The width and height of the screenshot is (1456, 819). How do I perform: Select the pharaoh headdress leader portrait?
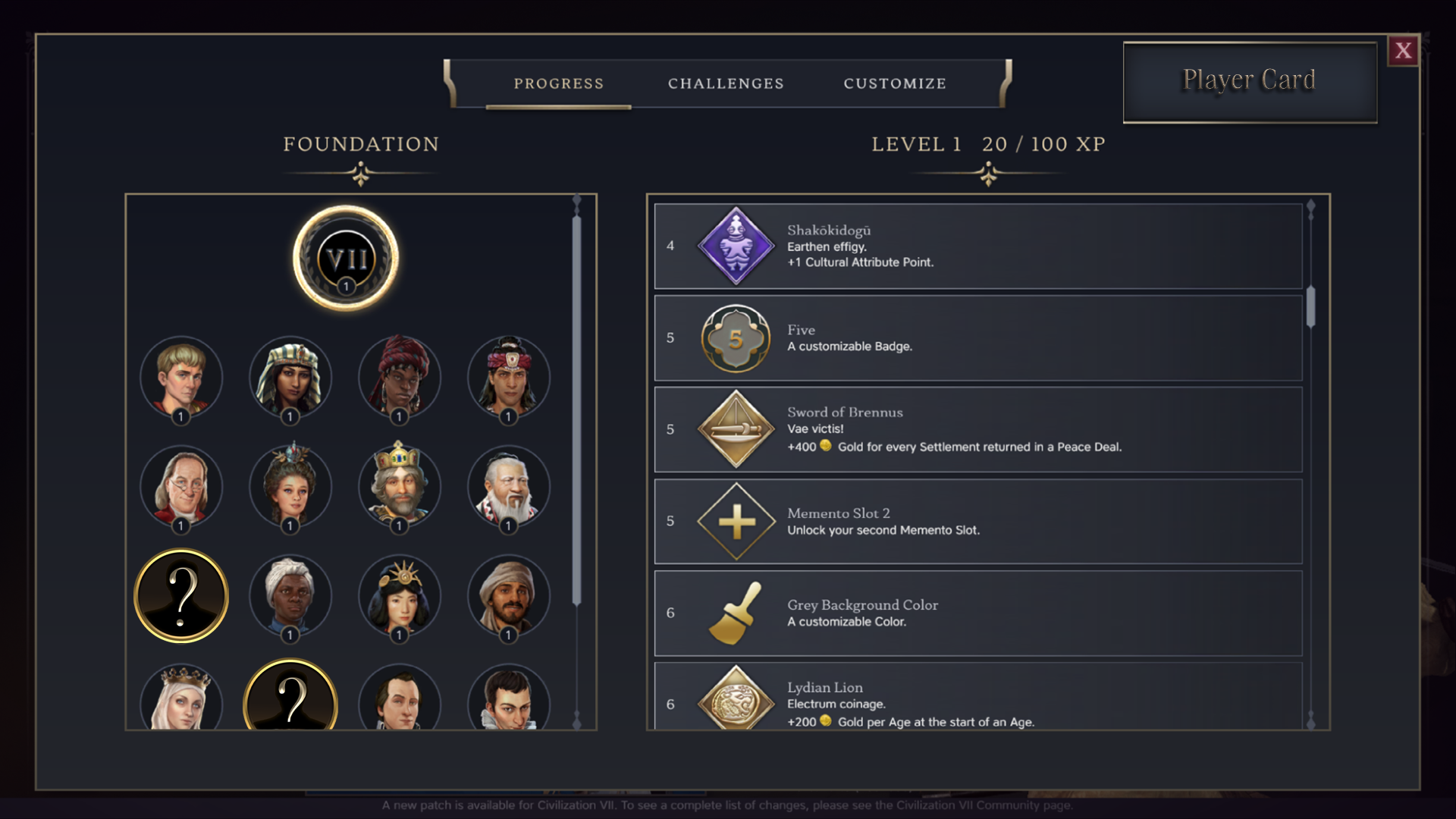click(290, 378)
